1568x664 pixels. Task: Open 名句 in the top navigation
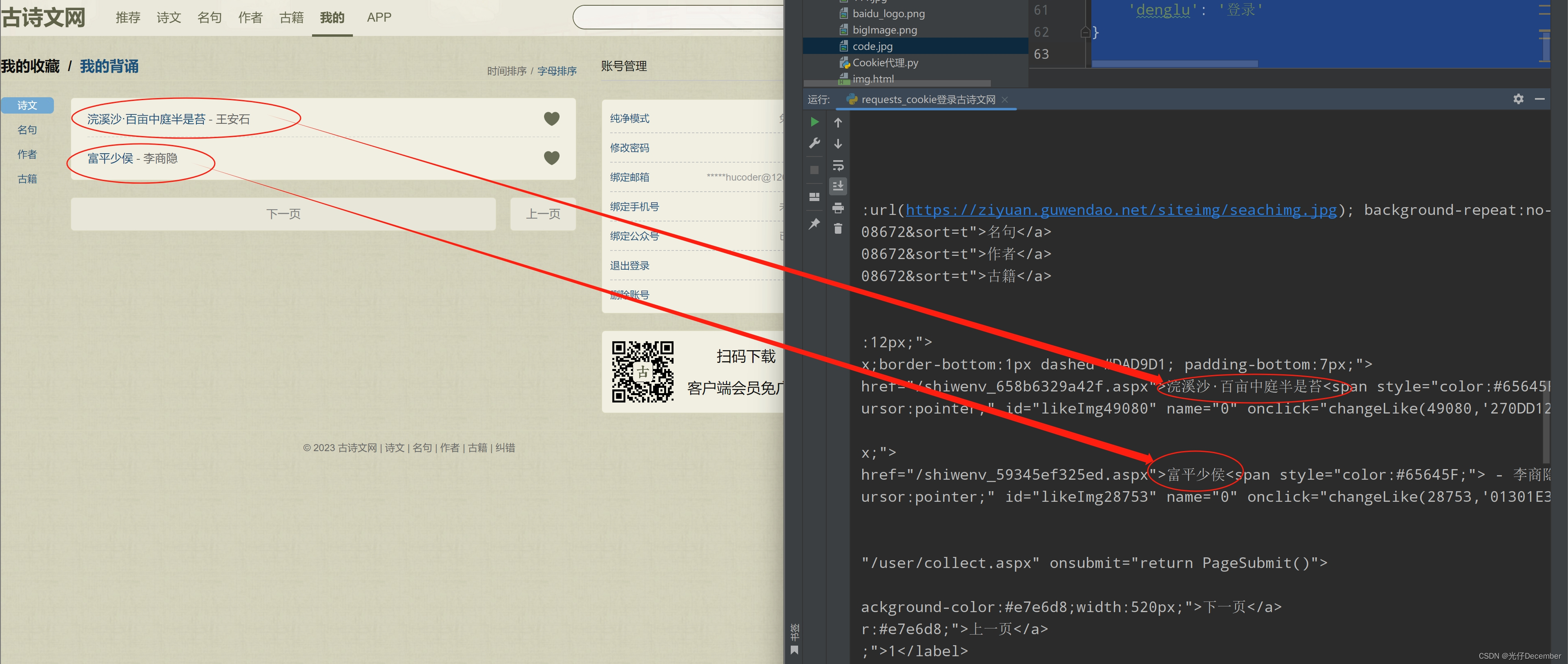pos(210,18)
